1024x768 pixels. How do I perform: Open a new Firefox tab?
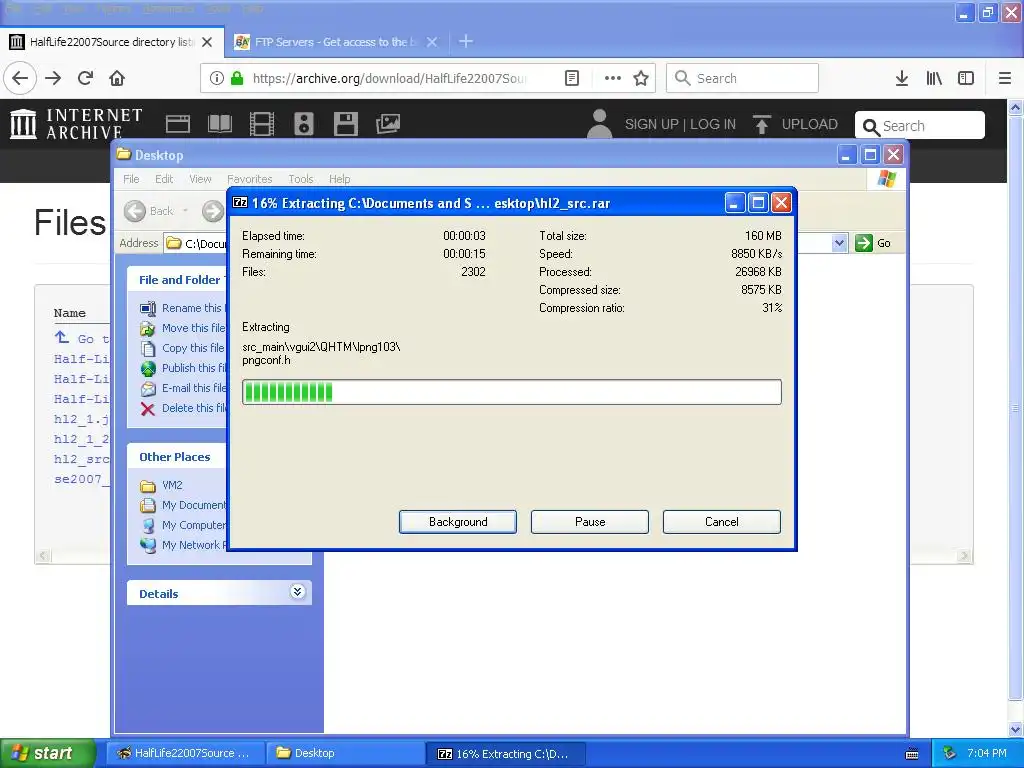pyautogui.click(x=466, y=42)
